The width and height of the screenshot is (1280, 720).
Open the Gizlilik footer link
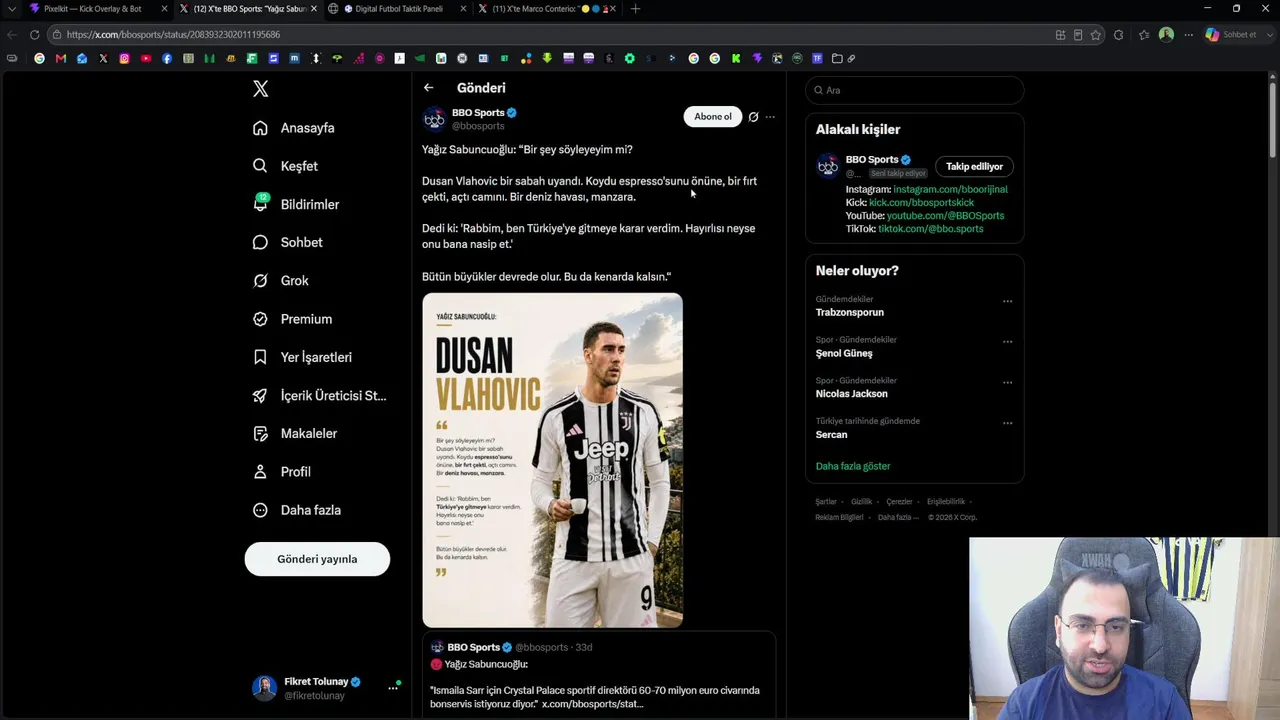(x=861, y=502)
